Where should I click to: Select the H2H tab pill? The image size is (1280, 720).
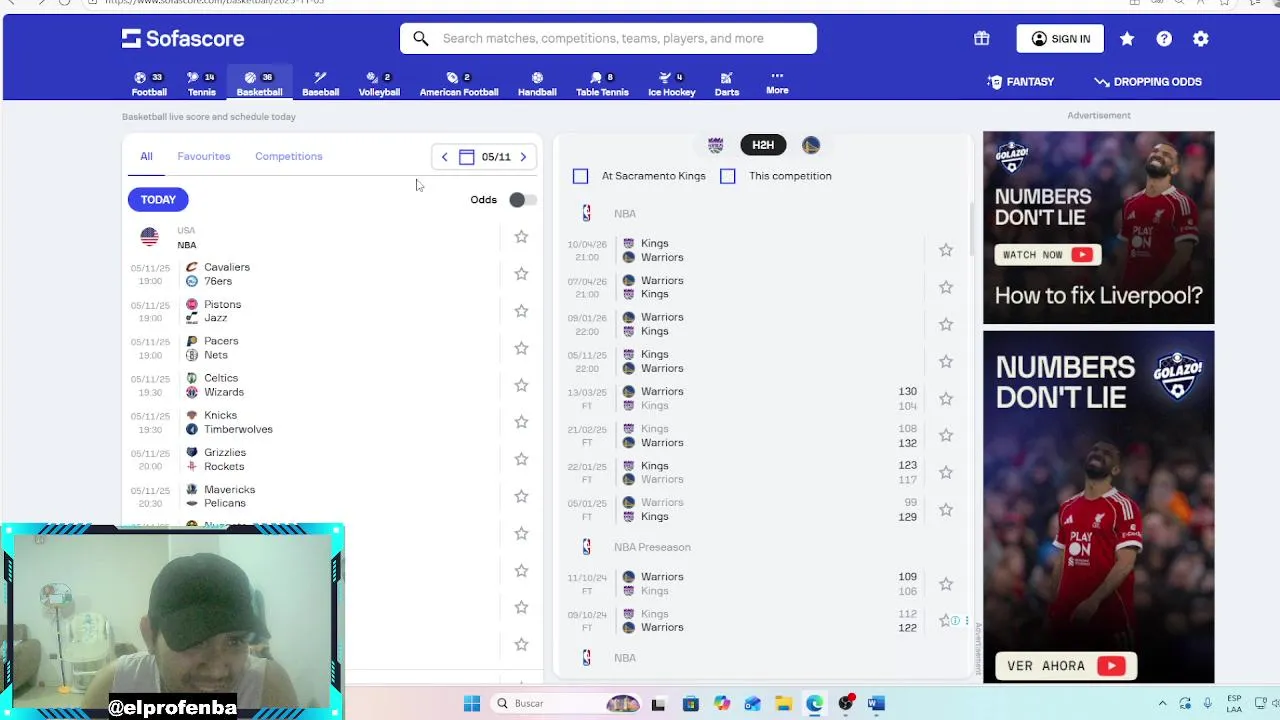coord(763,145)
